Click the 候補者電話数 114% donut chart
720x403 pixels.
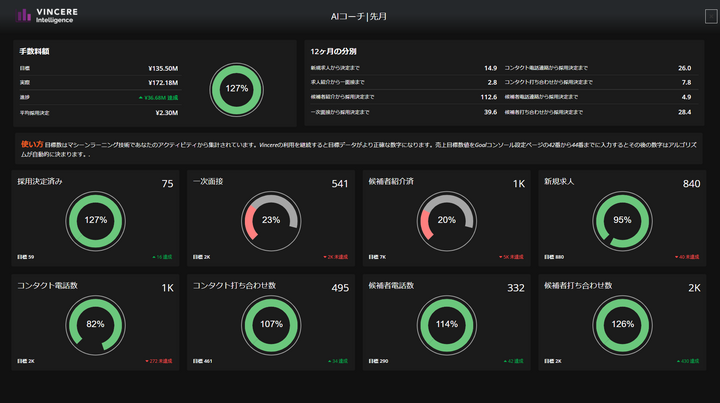click(x=446, y=324)
